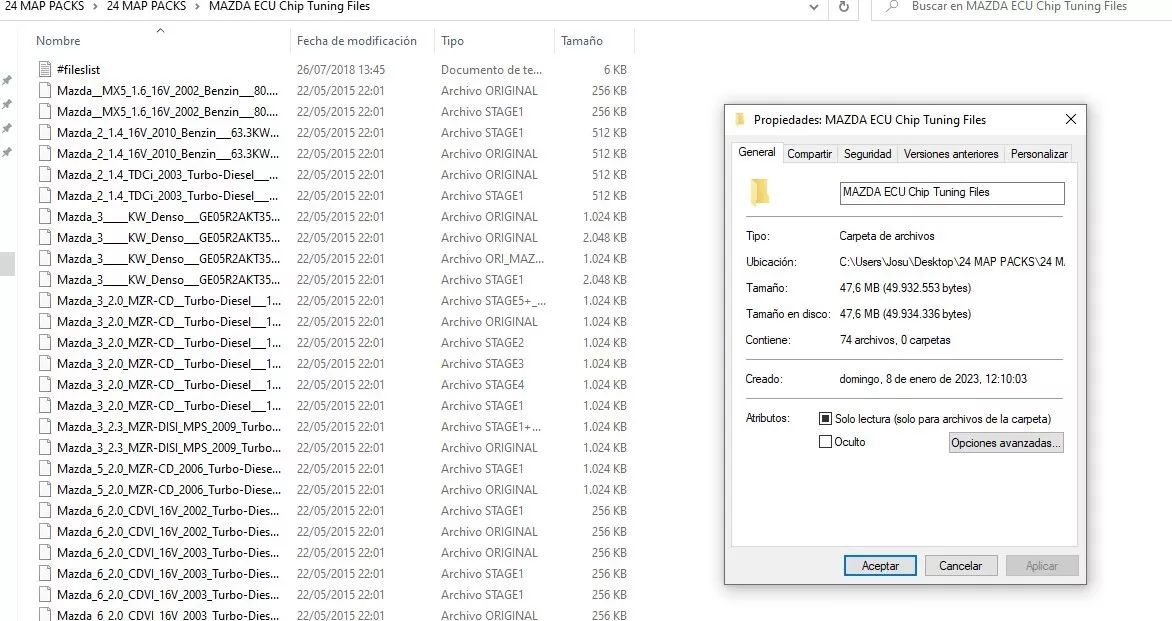Switch to Versiones anteriores tab
This screenshot has height=621, width=1172.
click(951, 154)
